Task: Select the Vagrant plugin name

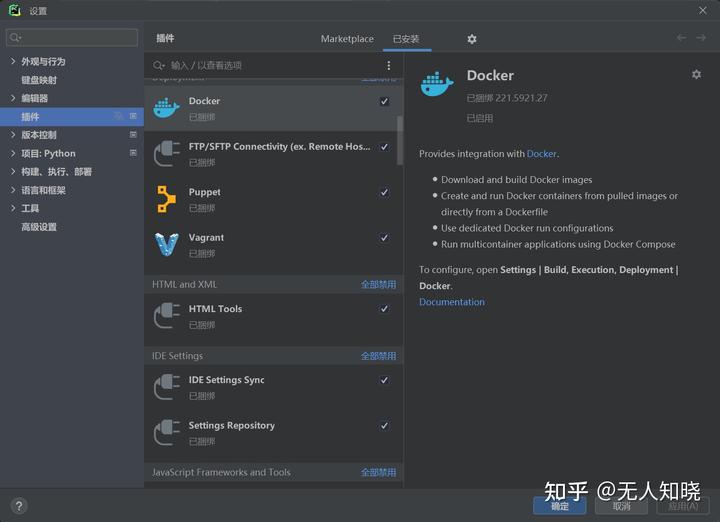Action: [206, 238]
